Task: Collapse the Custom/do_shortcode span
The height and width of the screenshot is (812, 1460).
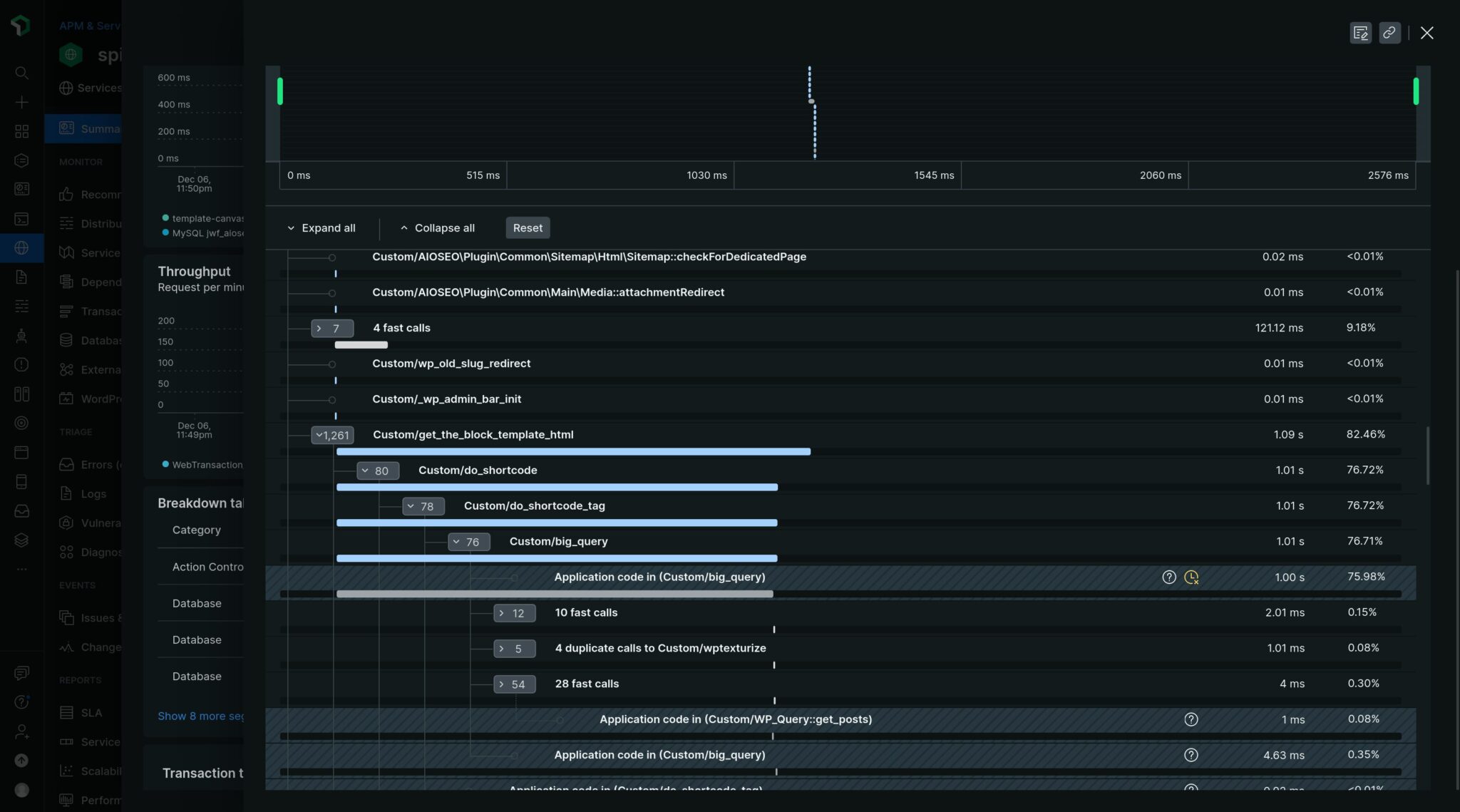Action: [x=377, y=471]
